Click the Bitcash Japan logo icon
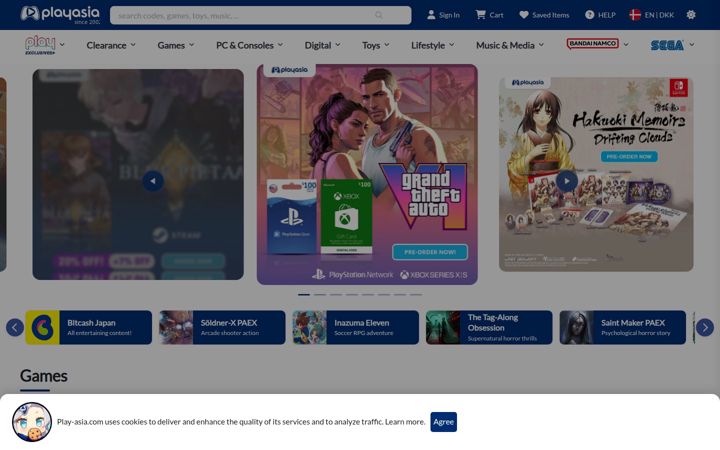This screenshot has width=720, height=450. click(x=42, y=327)
